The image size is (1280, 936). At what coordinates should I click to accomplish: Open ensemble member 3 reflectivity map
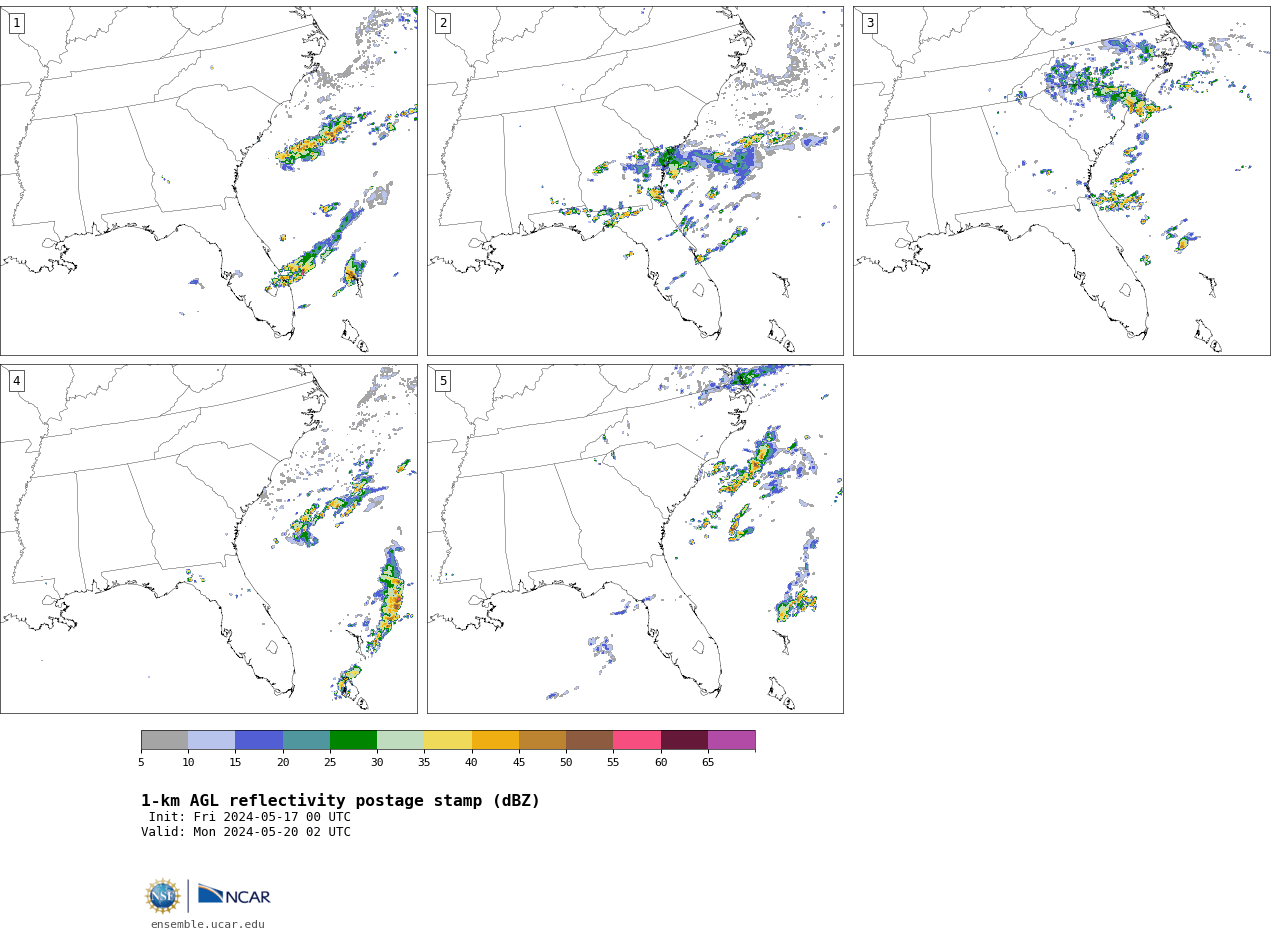(x=1061, y=181)
